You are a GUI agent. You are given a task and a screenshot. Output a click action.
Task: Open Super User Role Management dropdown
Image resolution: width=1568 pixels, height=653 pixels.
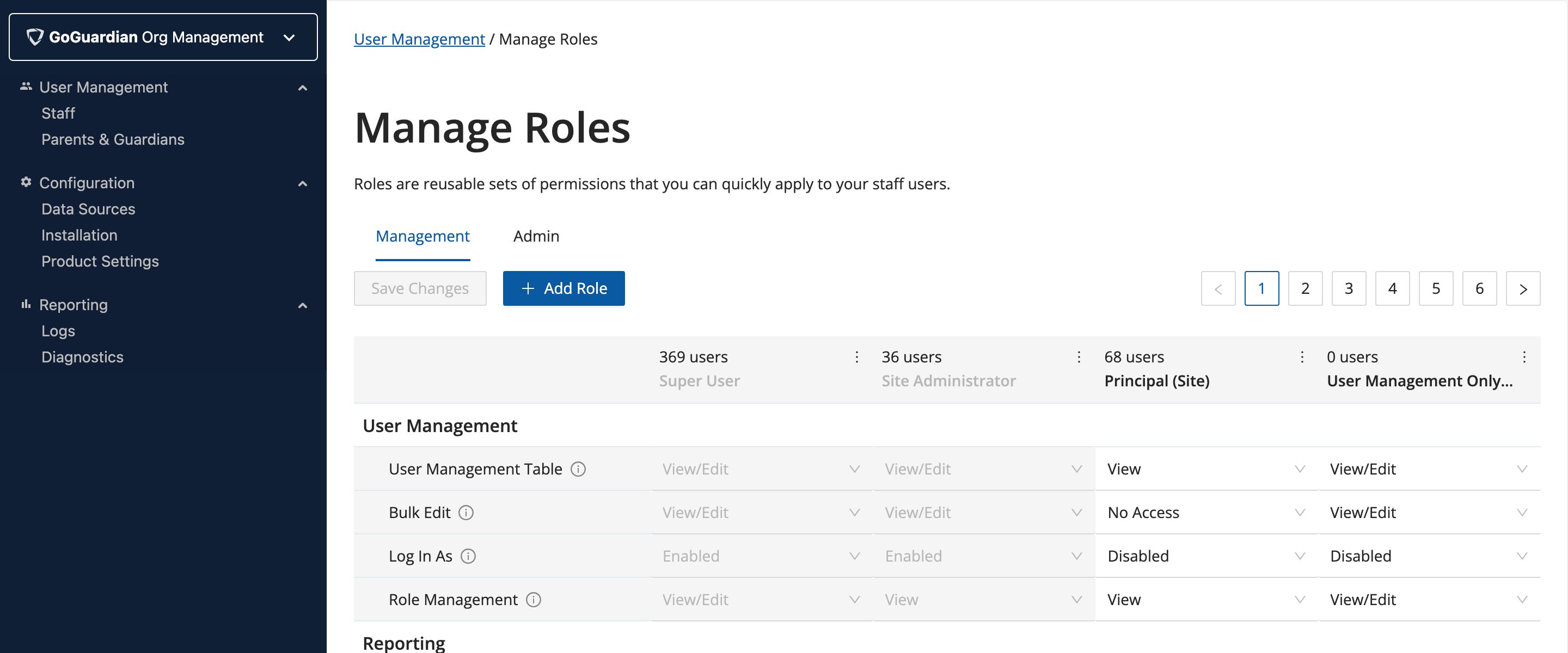pos(762,600)
